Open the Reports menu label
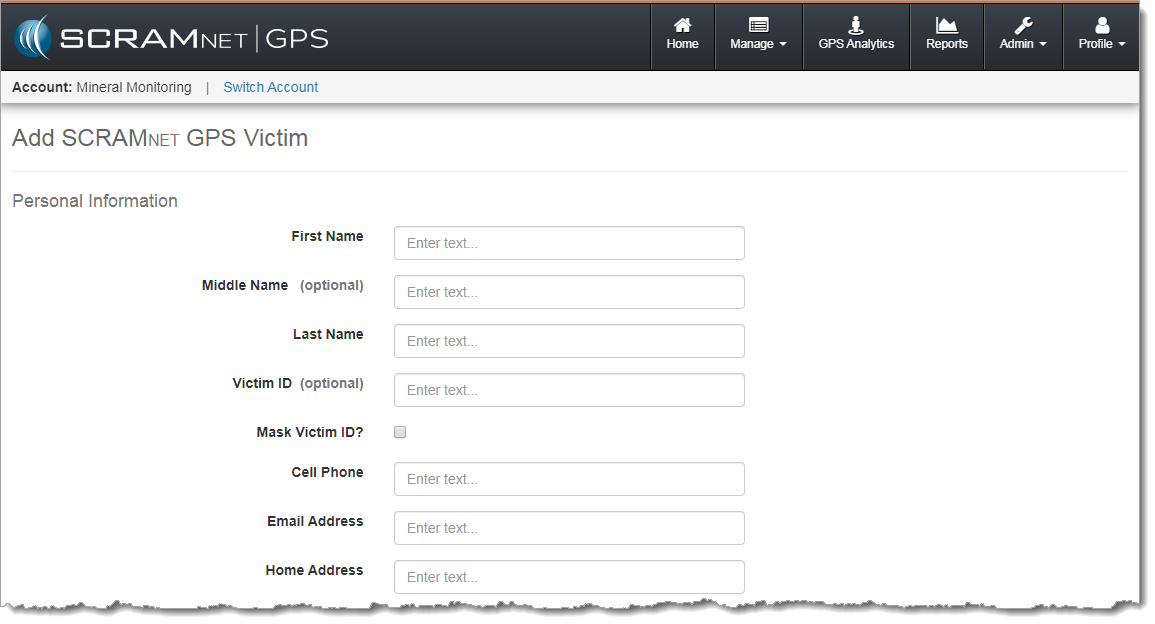The height and width of the screenshot is (624, 1155). [x=946, y=44]
